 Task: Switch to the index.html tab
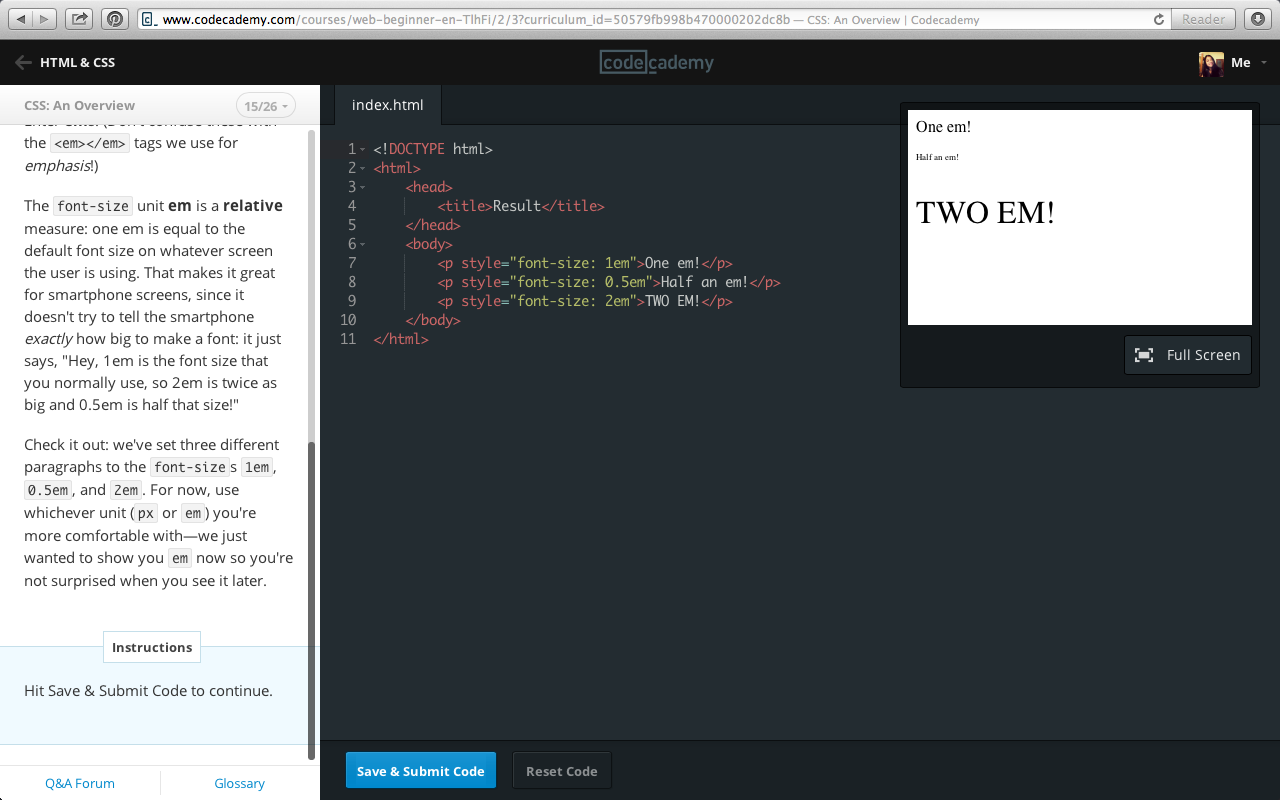387,104
